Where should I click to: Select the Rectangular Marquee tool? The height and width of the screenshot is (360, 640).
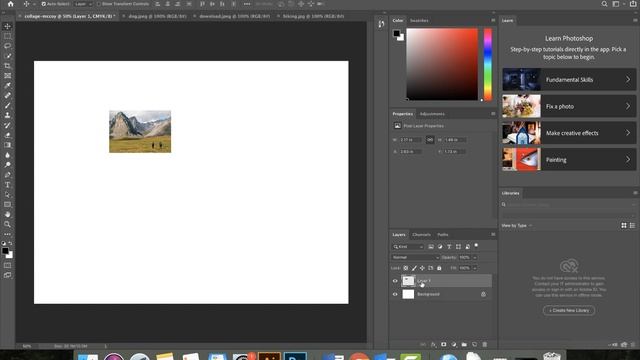pyautogui.click(x=7, y=36)
